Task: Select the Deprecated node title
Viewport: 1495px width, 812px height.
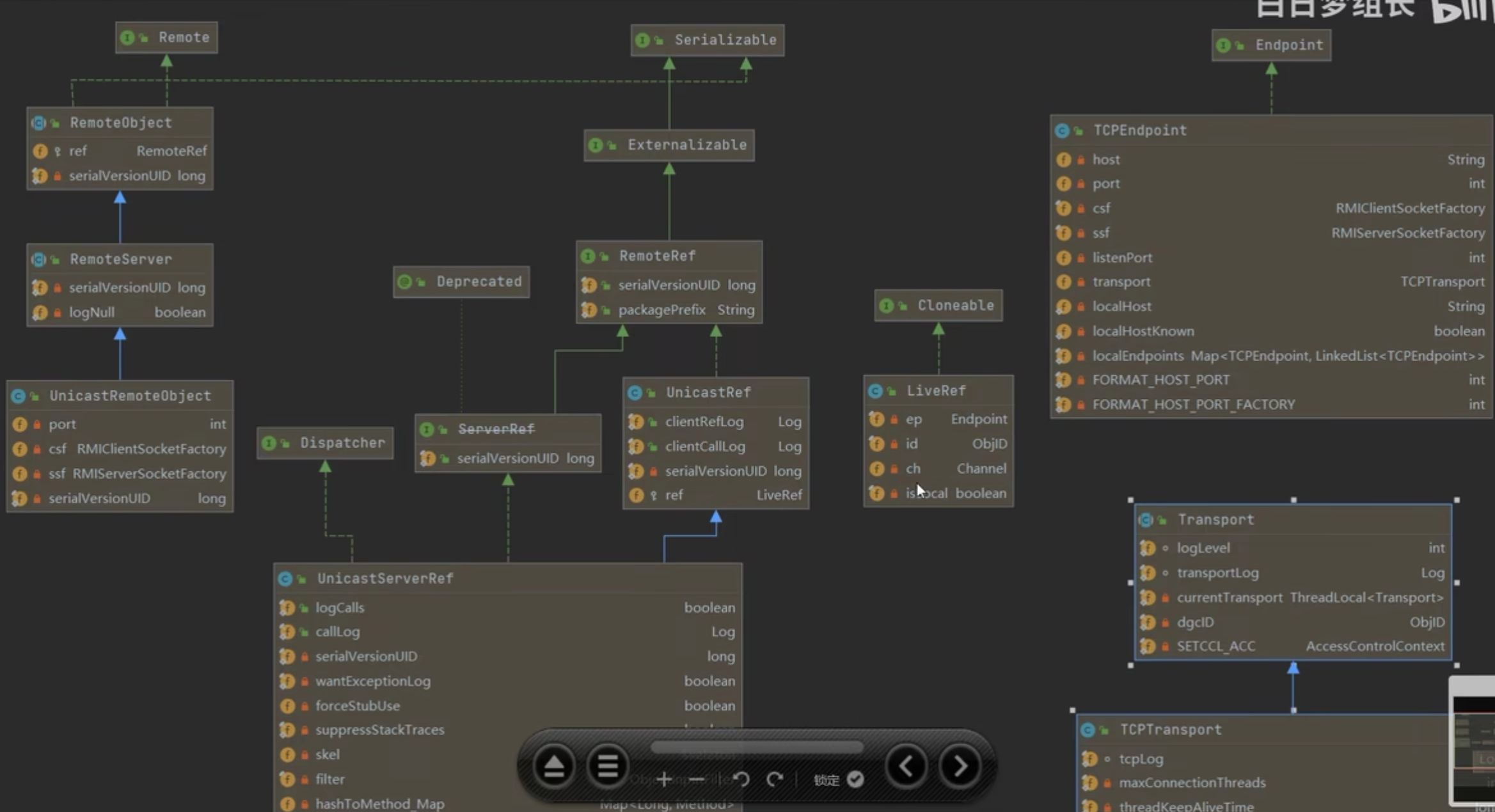Action: pos(479,281)
